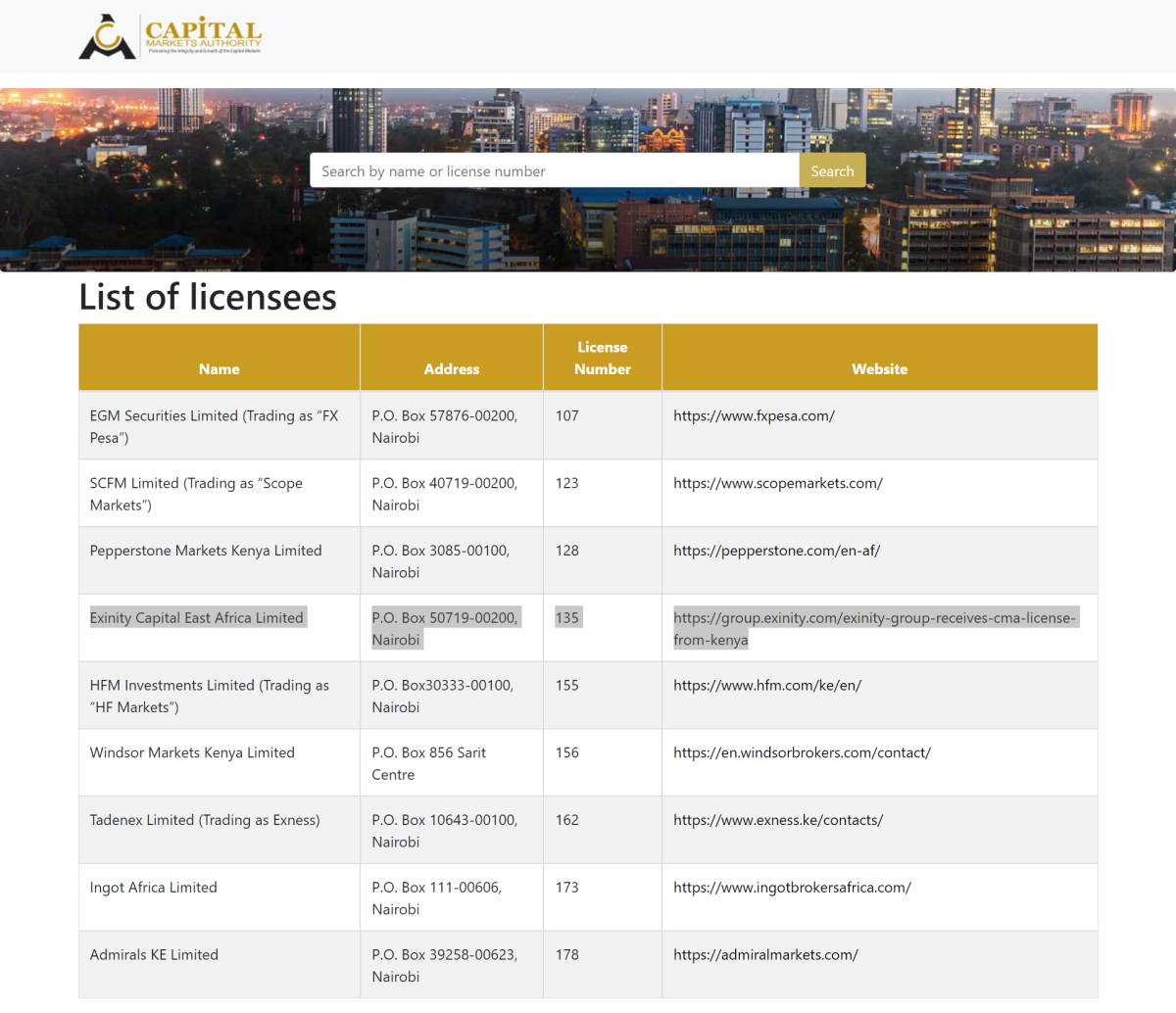Select the Name column header
This screenshot has width=1176, height=1013.
(219, 368)
